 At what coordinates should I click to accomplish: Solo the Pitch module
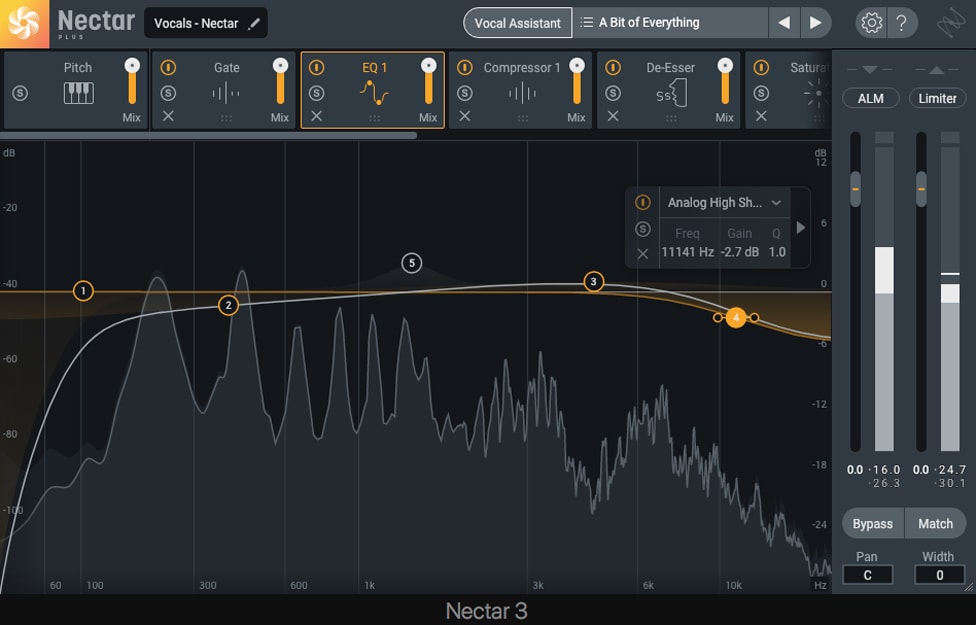[x=20, y=93]
